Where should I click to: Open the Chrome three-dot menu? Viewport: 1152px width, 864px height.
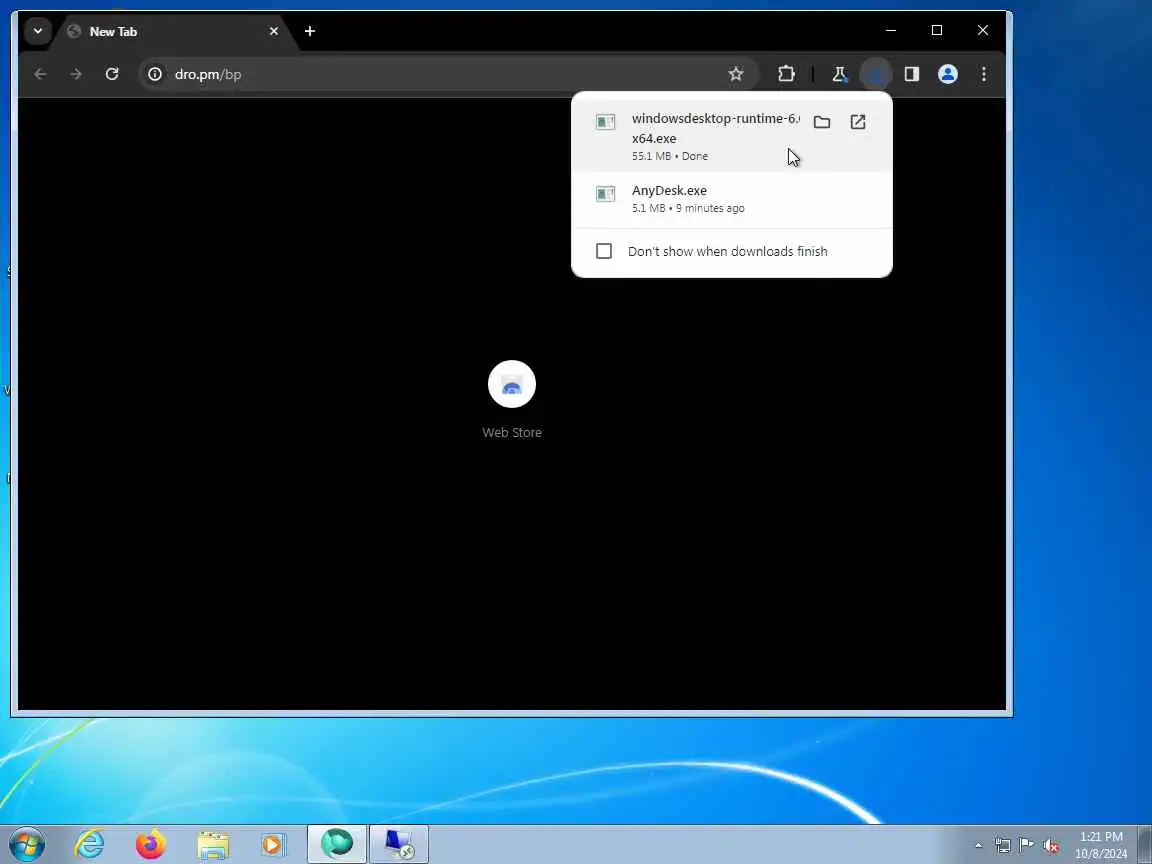coord(984,74)
